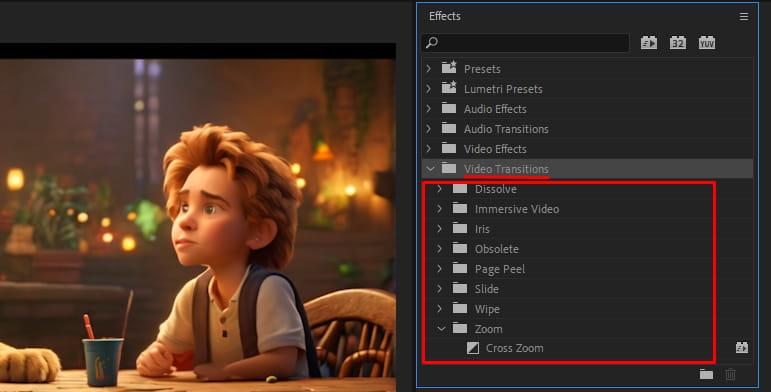Select the Page Peel label
771x392 pixels.
click(x=500, y=270)
